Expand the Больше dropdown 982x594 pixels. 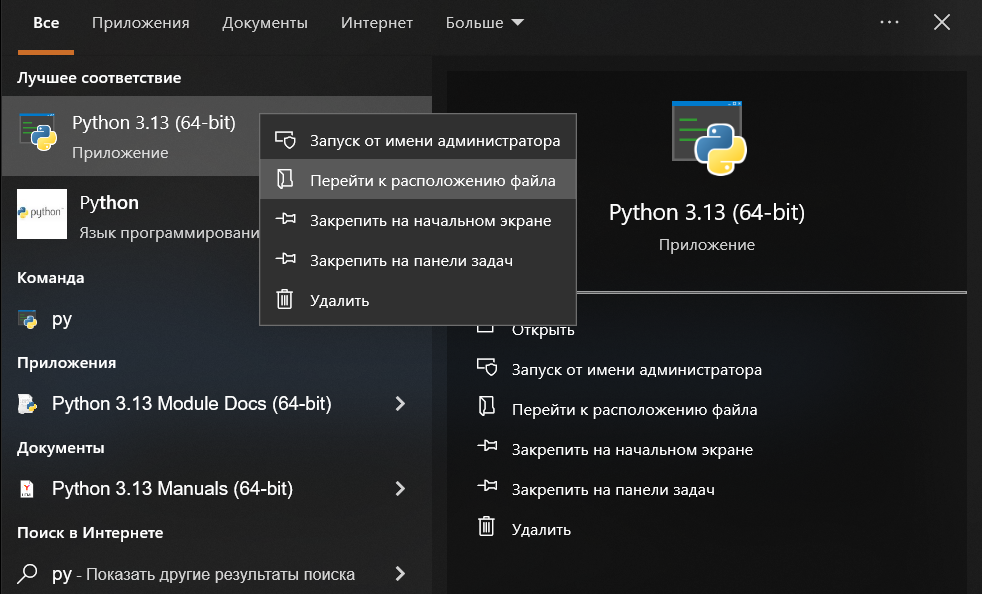(484, 23)
